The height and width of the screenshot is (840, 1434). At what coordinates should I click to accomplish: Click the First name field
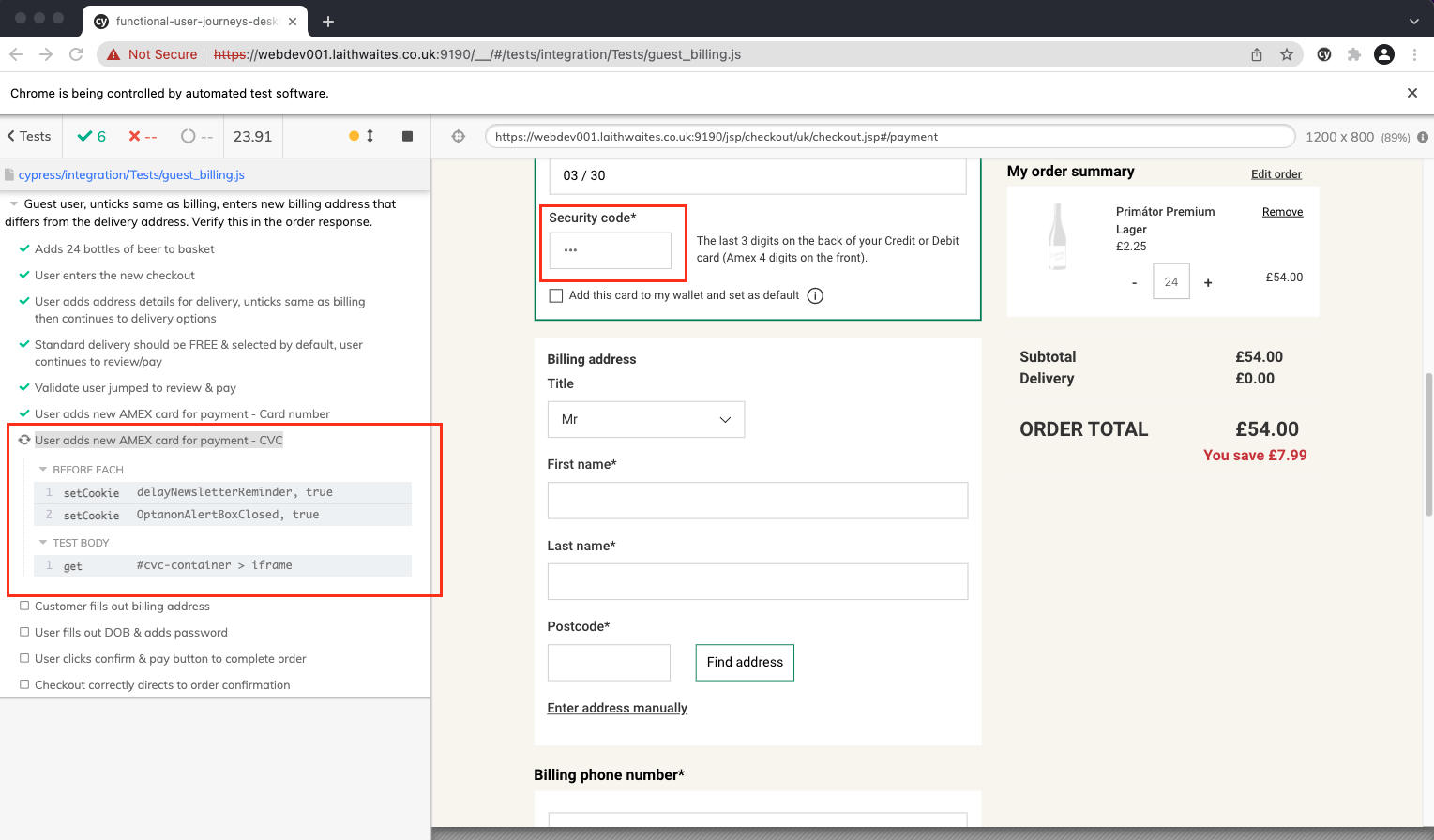(x=758, y=501)
